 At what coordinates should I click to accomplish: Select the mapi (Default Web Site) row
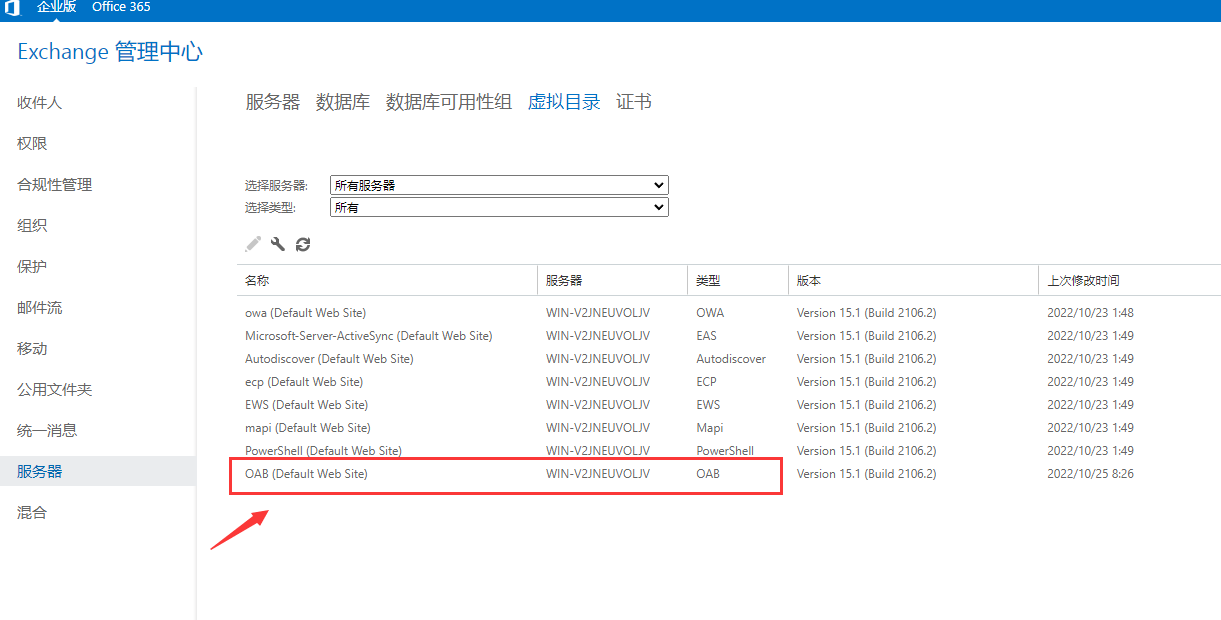(729, 428)
